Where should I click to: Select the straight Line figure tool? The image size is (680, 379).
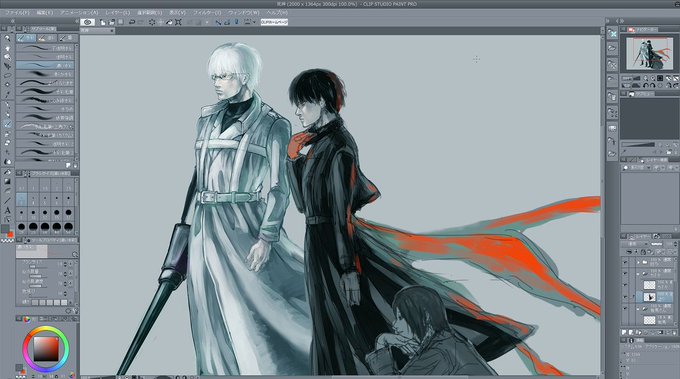[7, 200]
